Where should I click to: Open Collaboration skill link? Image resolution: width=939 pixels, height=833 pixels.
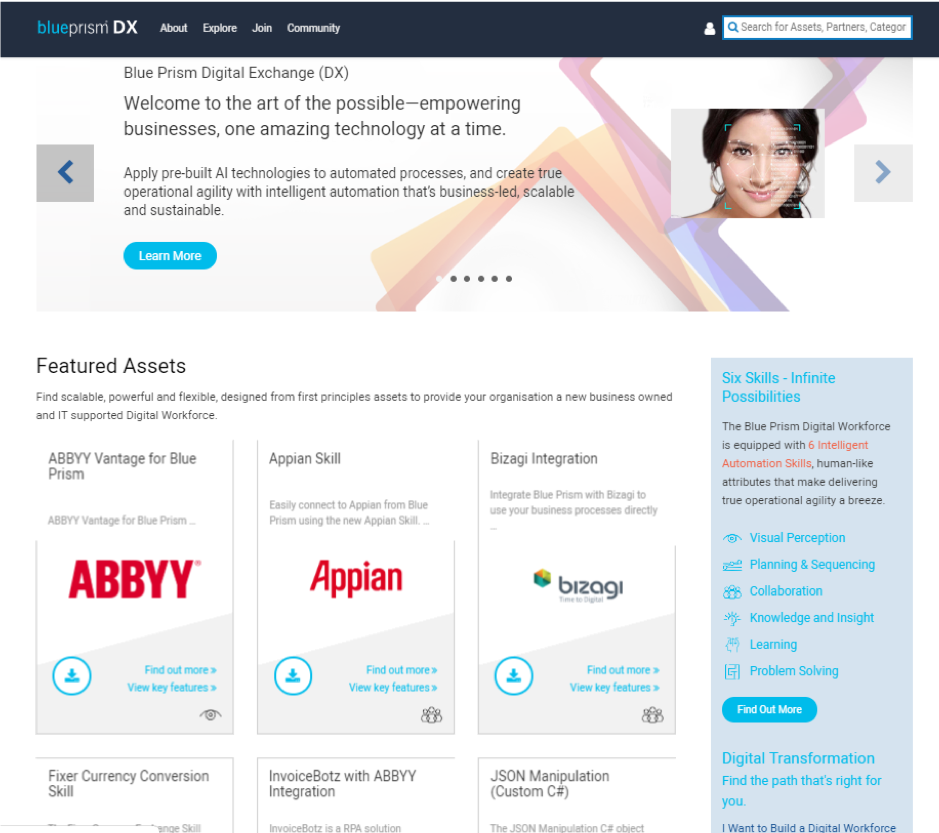pyautogui.click(x=786, y=591)
